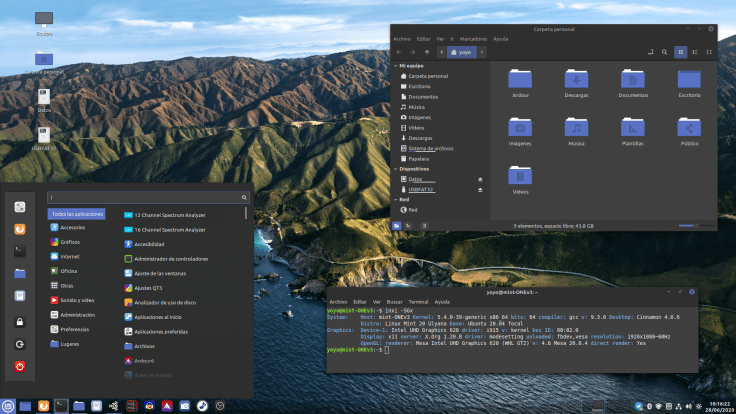Screen dimensions: 736x414
Task: Eject the USBFAT32 device
Action: (480, 189)
